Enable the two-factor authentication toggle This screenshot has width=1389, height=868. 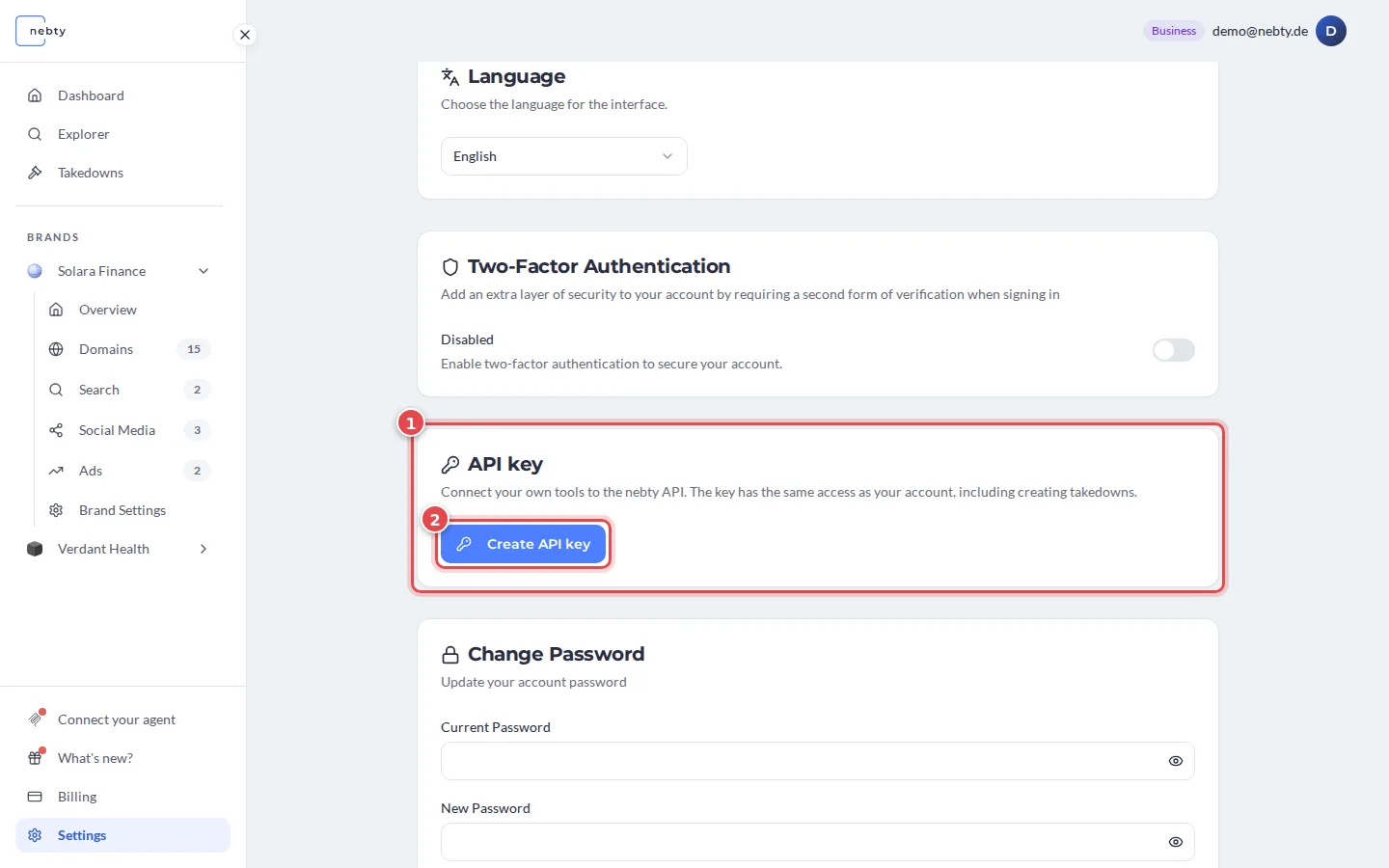pyautogui.click(x=1174, y=350)
